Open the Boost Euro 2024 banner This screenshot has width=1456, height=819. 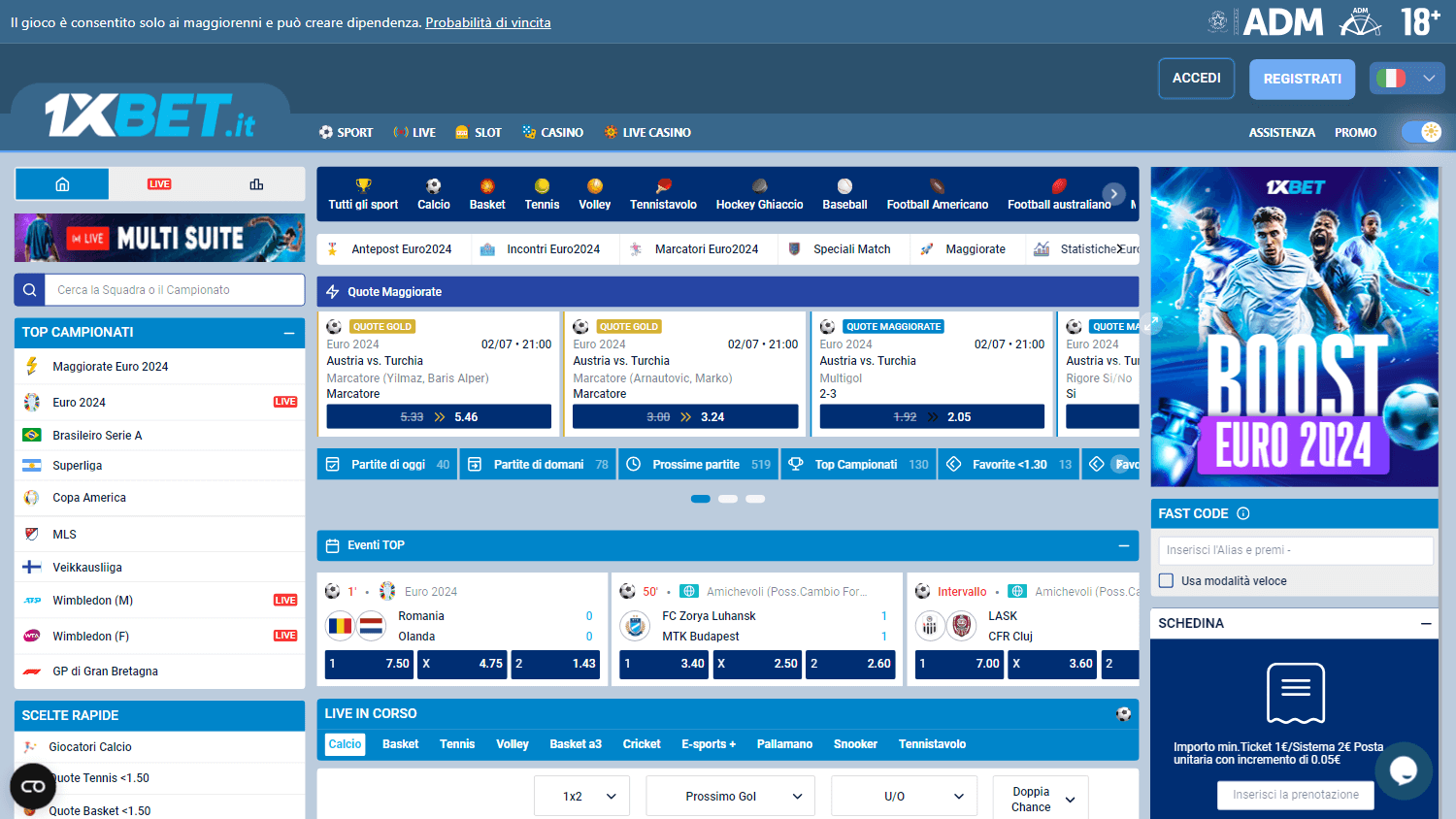pos(1295,326)
